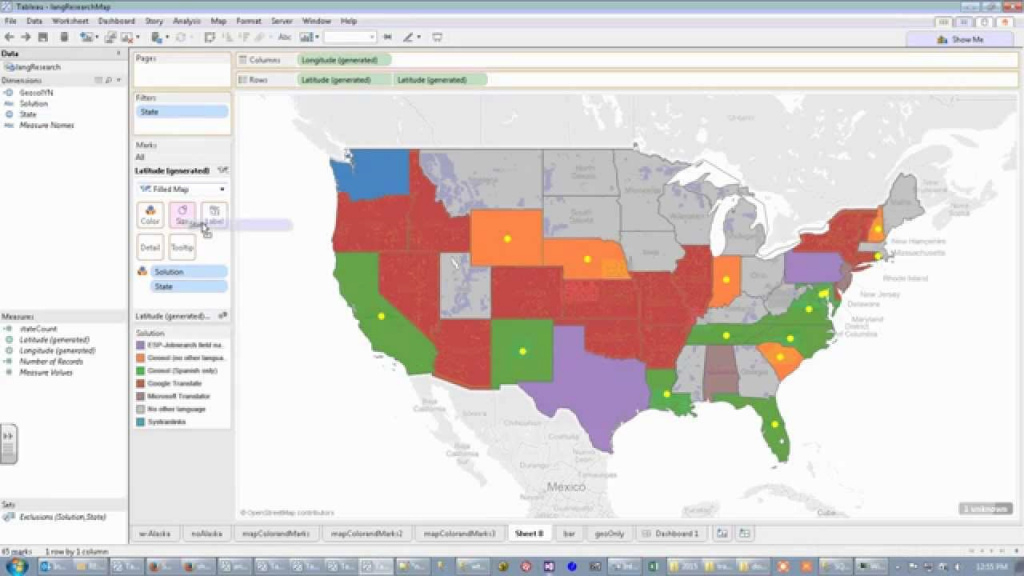1024x576 pixels.
Task: Click the Google Translate legend color swatch
Action: 140,383
